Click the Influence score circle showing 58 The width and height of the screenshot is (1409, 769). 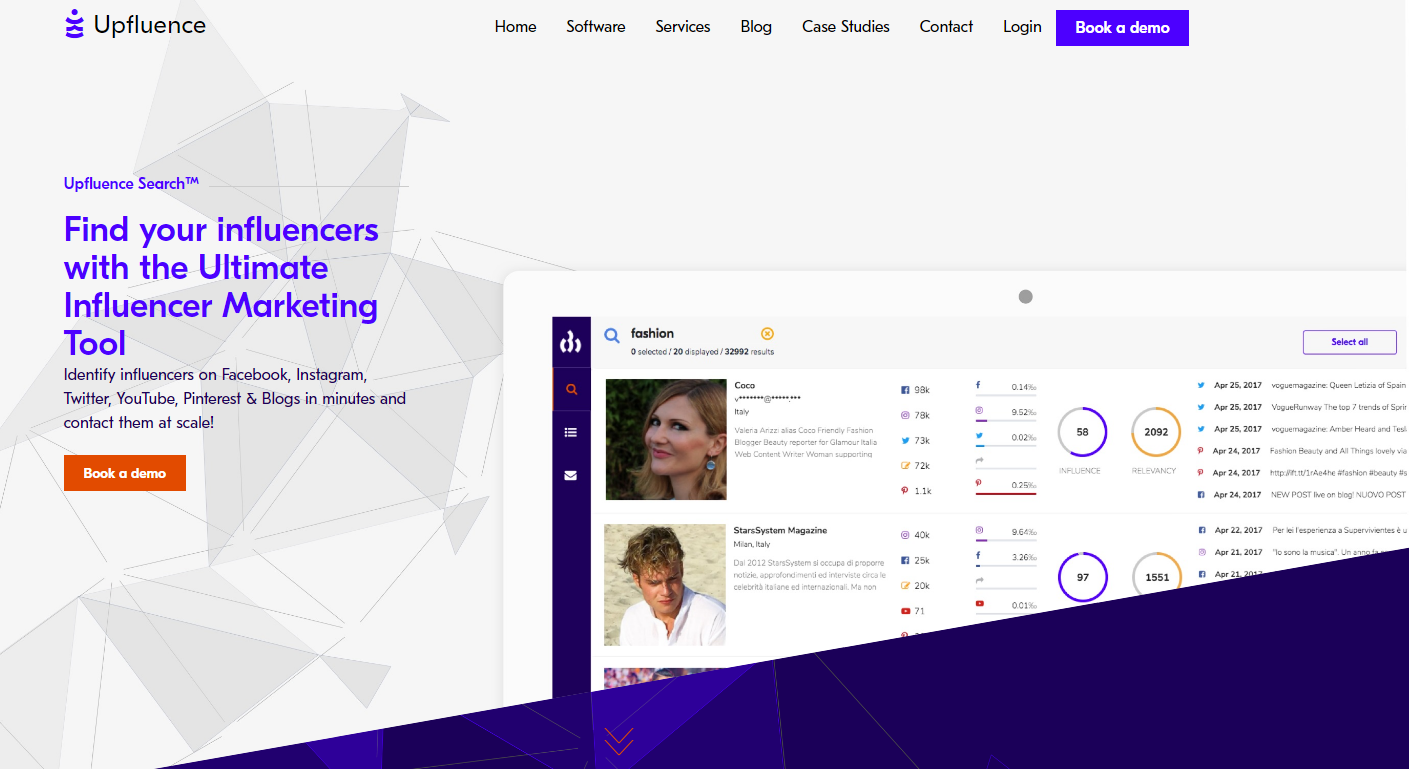1082,432
